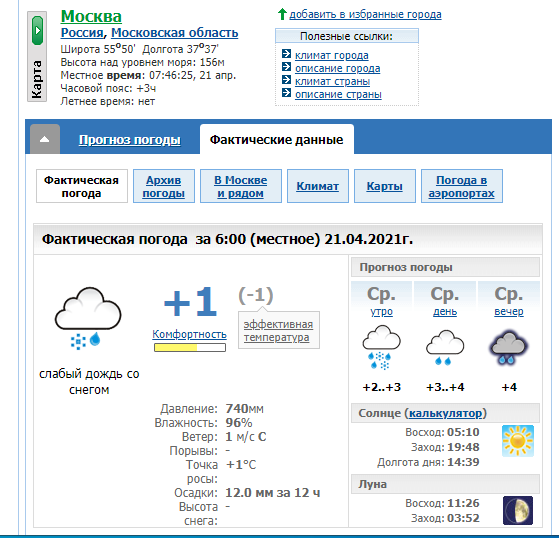Click the pressure value 740мм
The image size is (559, 538).
pos(245,409)
